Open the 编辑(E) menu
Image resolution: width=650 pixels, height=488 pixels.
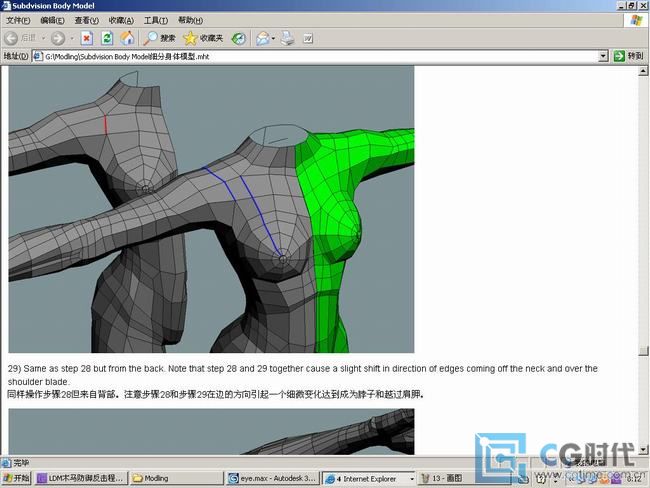[52, 20]
